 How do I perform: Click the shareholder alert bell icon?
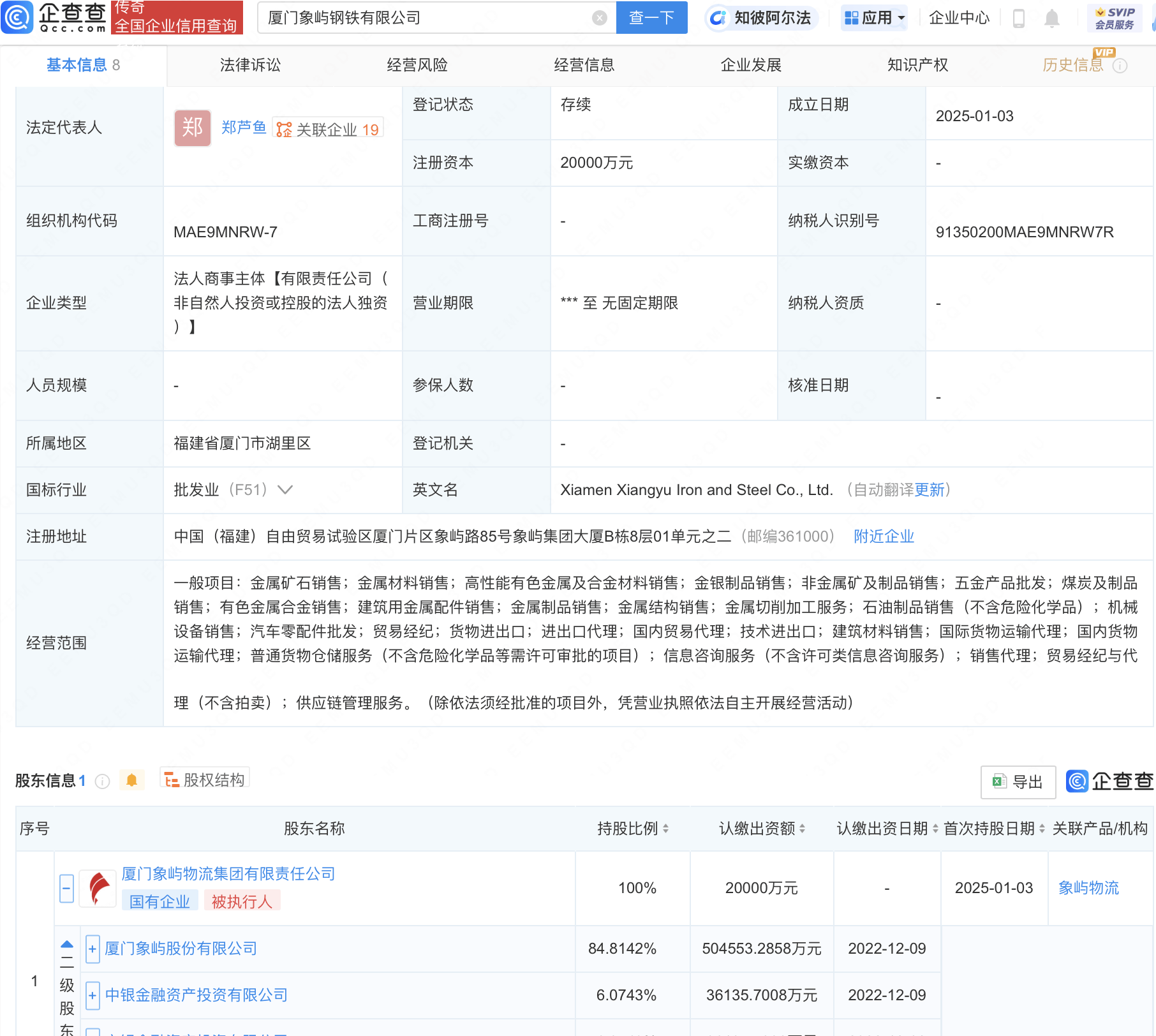tap(131, 780)
